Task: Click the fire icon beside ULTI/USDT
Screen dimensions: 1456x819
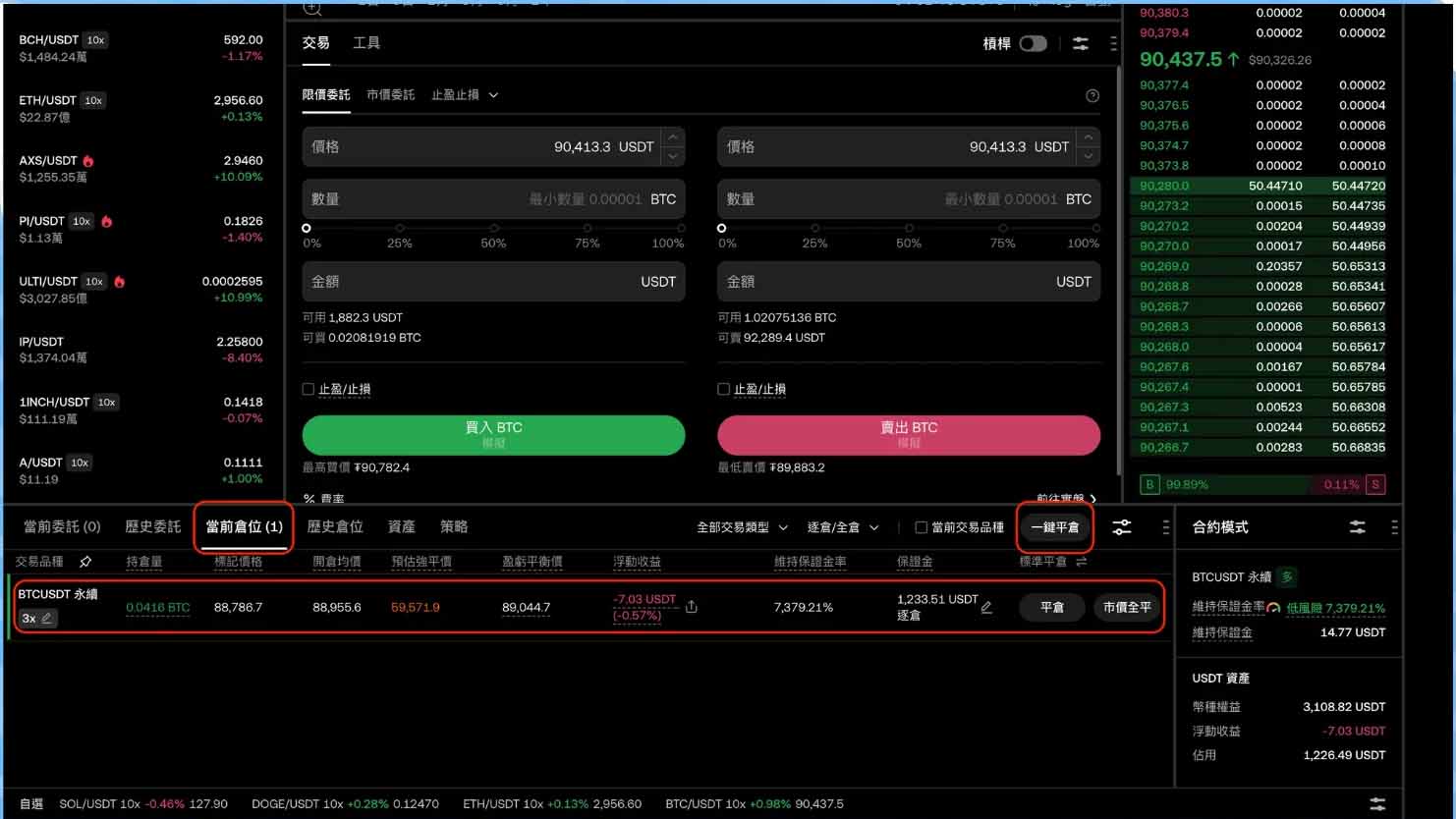Action: (119, 282)
